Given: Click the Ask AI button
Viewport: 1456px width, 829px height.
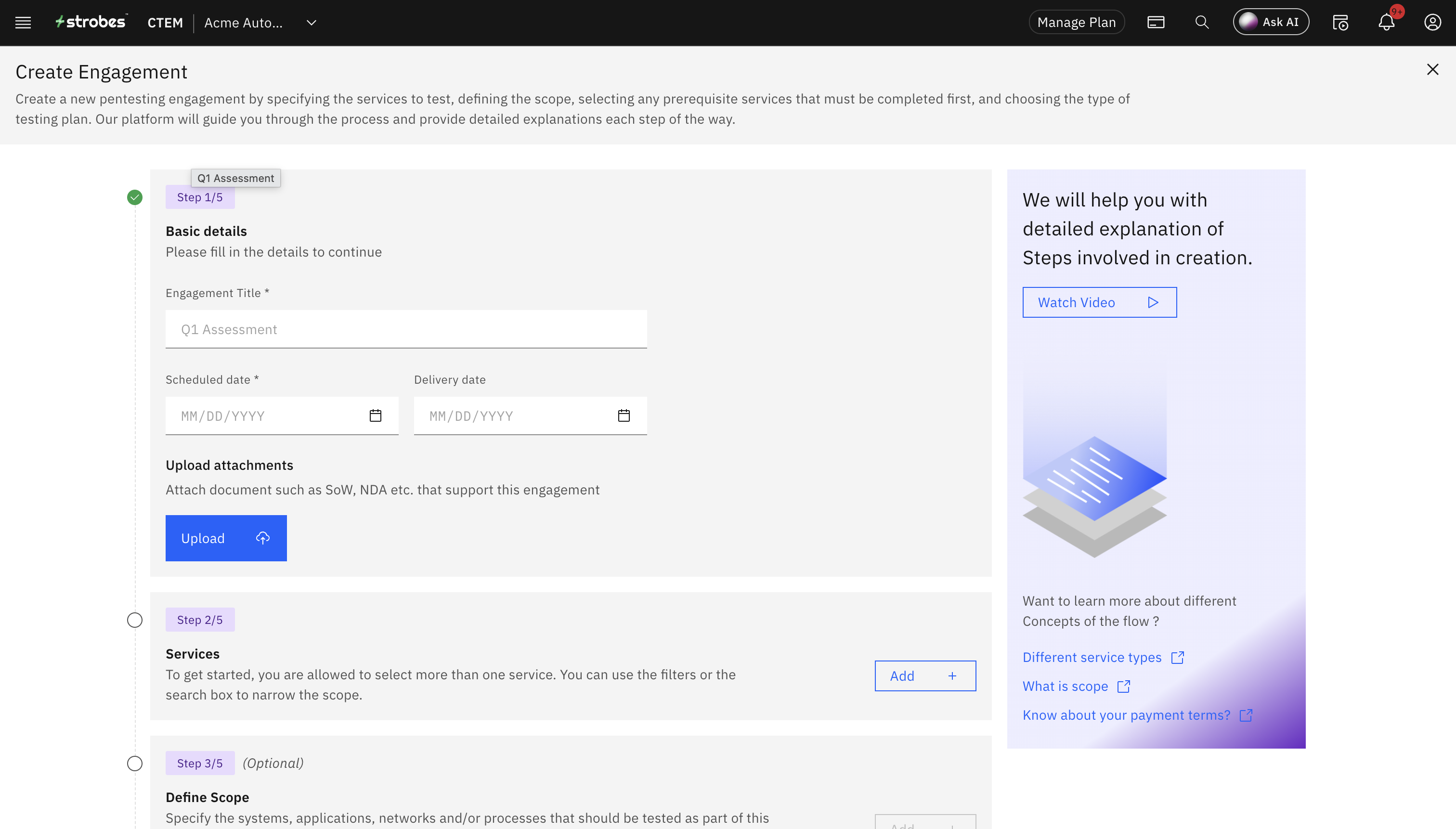Looking at the screenshot, I should (1270, 22).
